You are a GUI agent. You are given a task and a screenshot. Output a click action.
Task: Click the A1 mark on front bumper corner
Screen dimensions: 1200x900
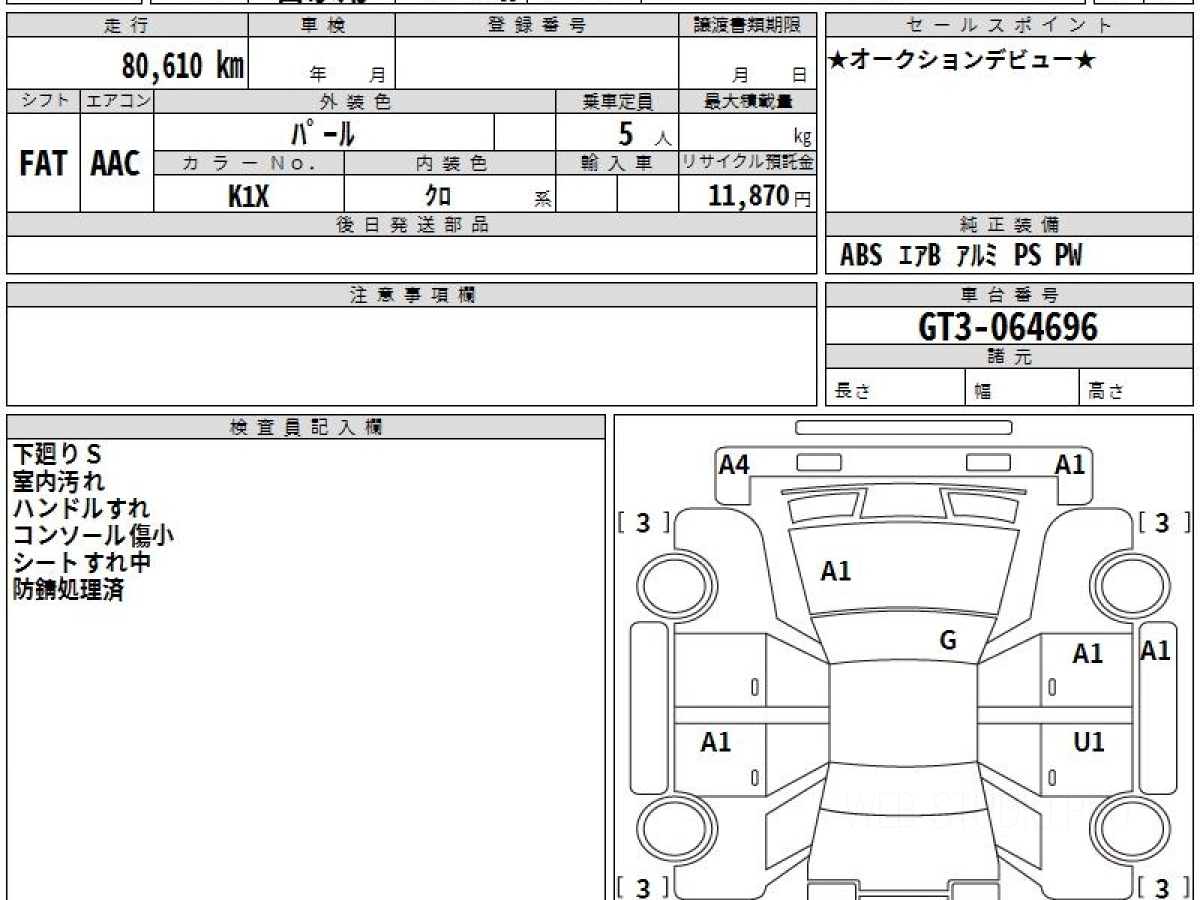click(x=1070, y=464)
